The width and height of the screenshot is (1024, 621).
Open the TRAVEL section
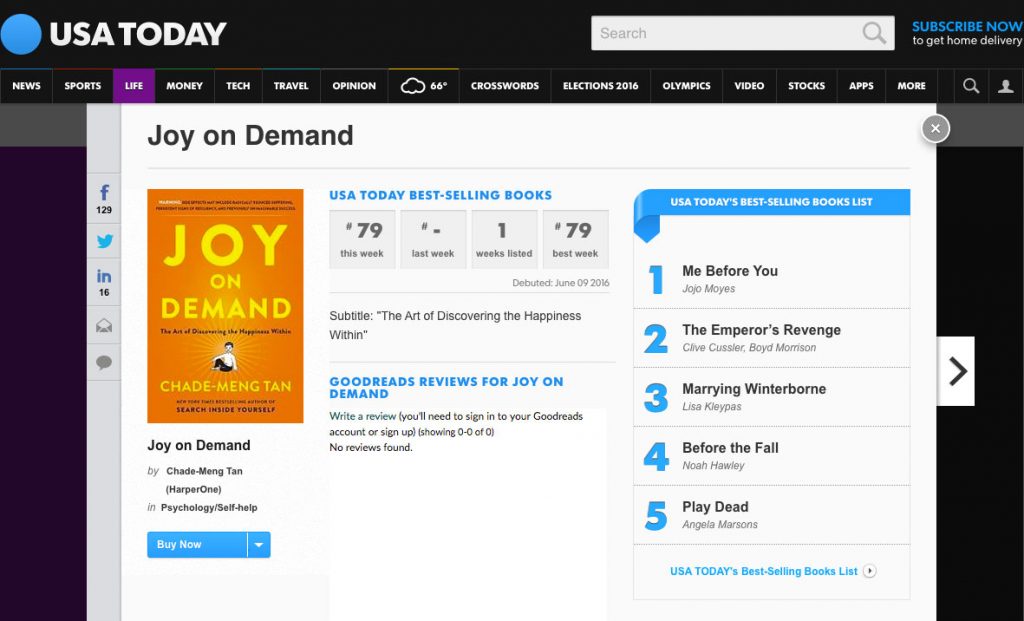coord(291,86)
